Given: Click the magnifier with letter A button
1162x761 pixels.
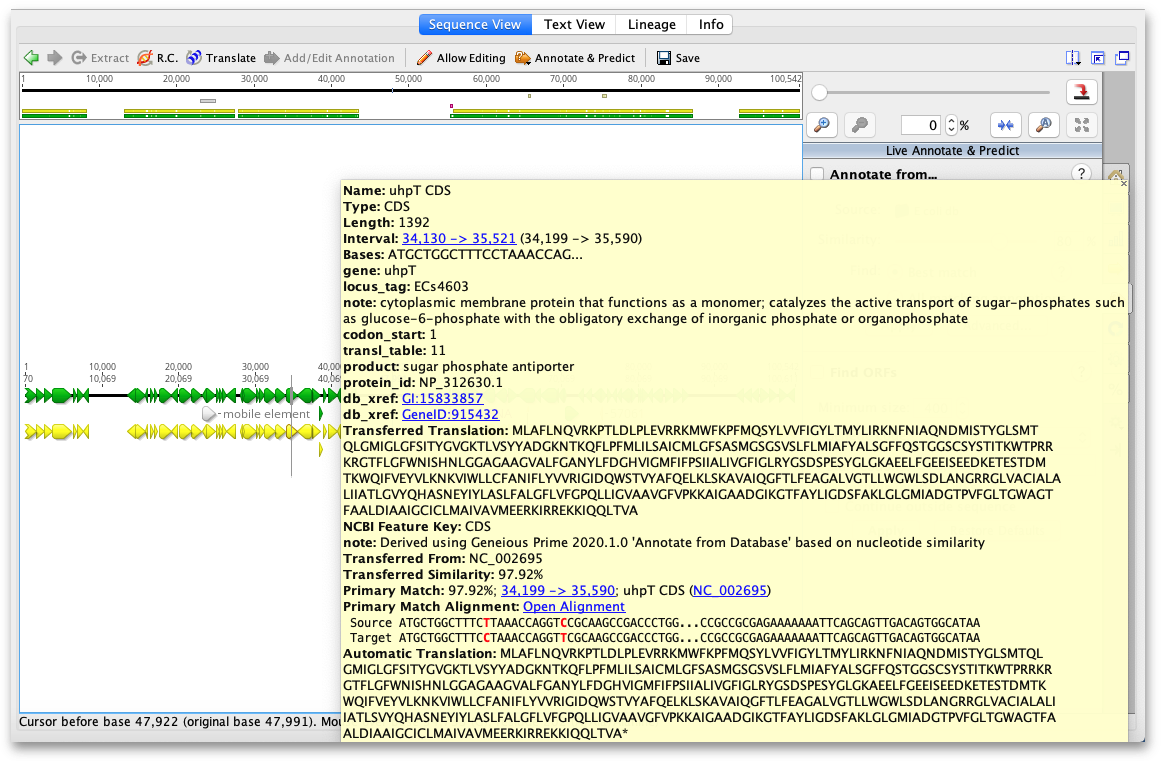Looking at the screenshot, I should (x=1044, y=125).
